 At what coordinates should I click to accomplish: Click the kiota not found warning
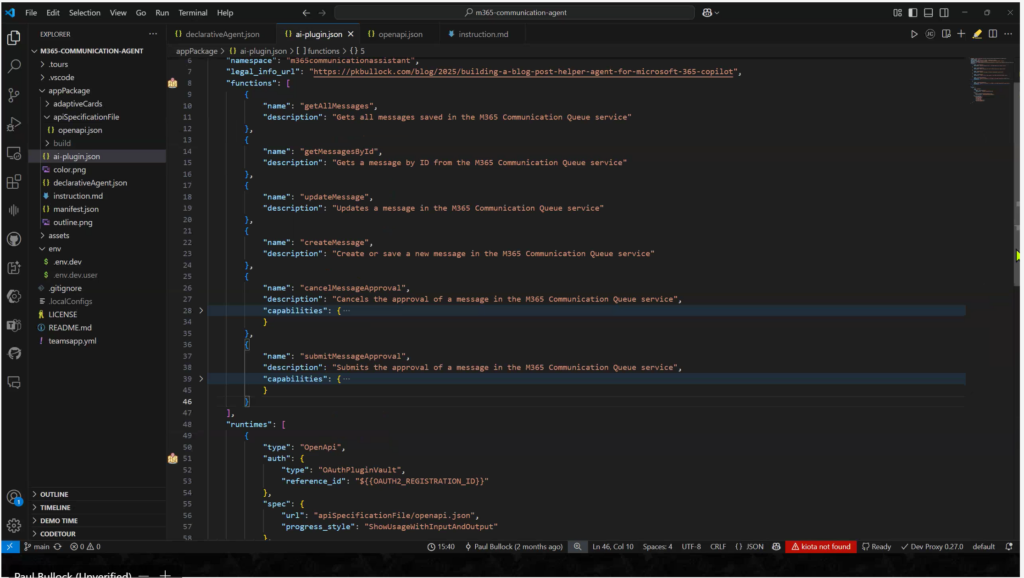point(821,547)
